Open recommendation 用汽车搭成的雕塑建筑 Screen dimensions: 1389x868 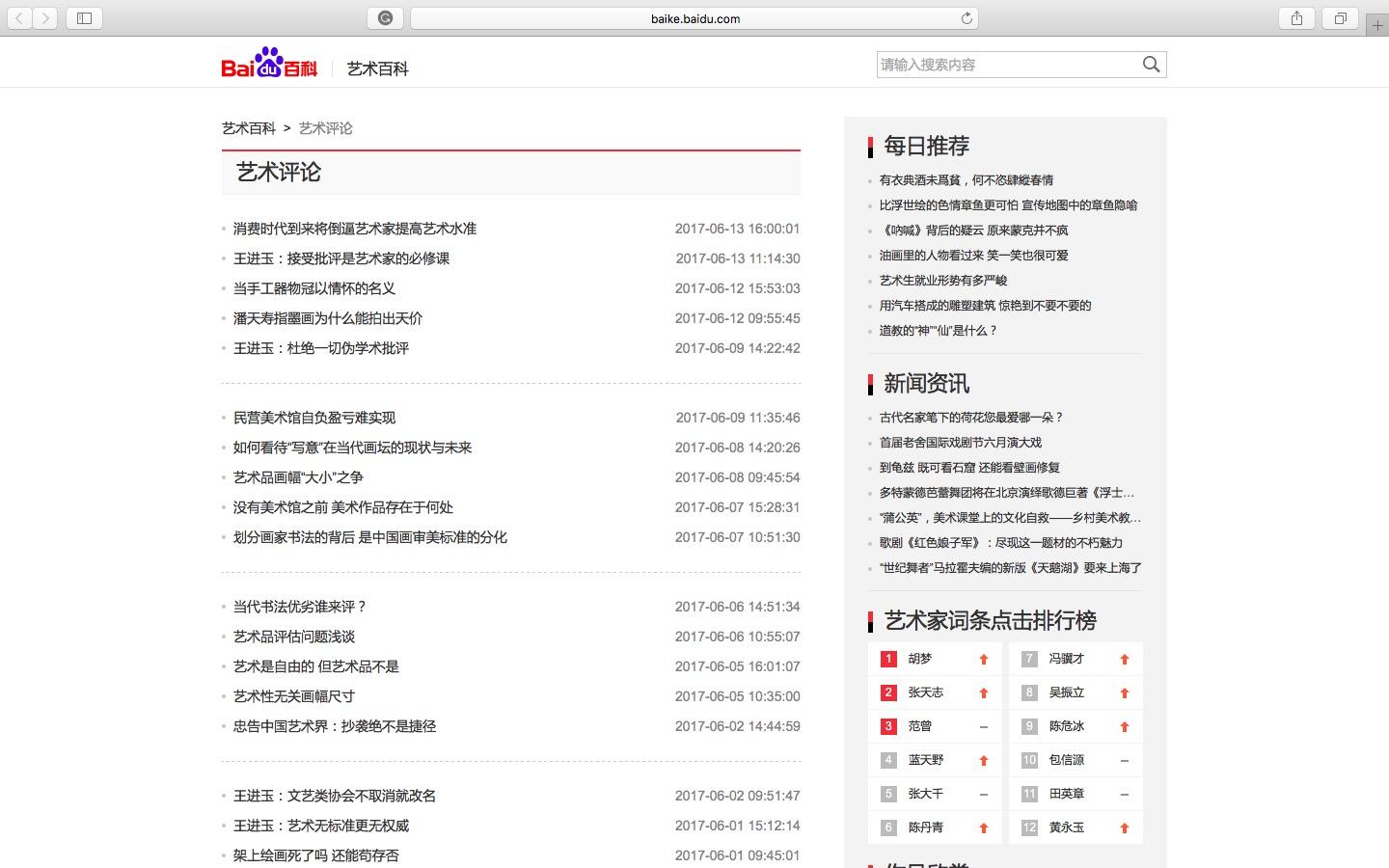[x=985, y=306]
